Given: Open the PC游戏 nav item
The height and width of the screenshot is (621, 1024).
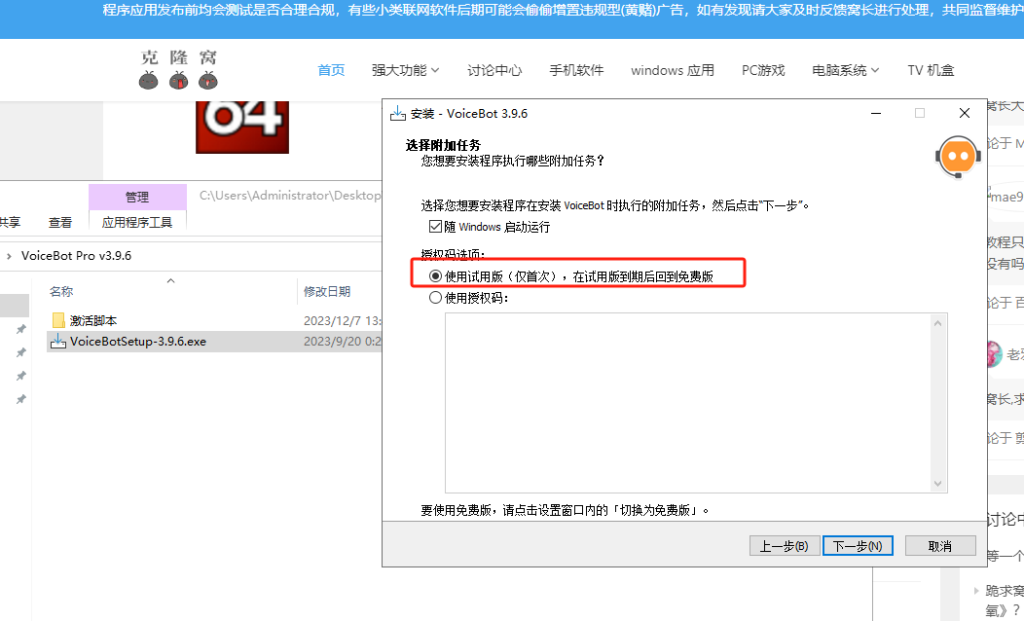Looking at the screenshot, I should [763, 70].
